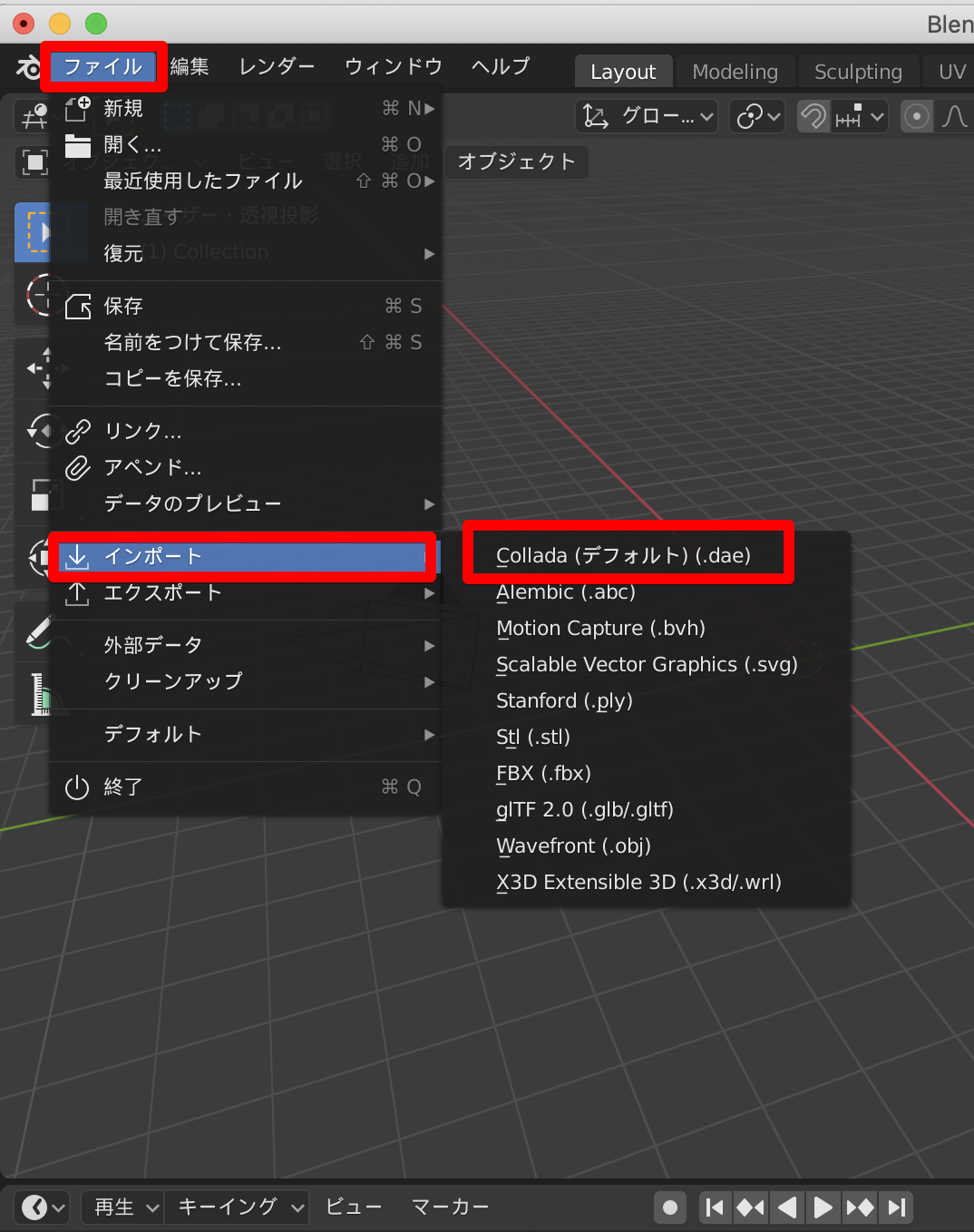
Task: Open timeline editor type dropdown
Action: click(x=43, y=1208)
